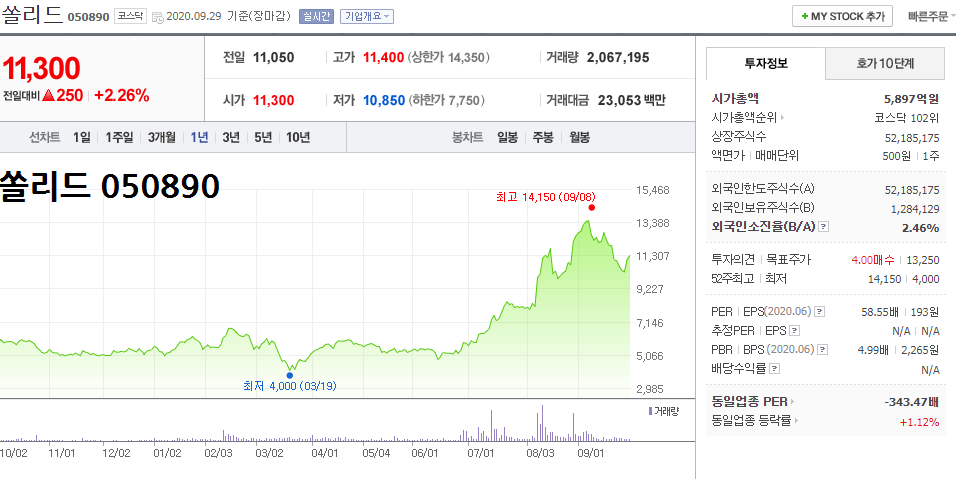Switch to 일봉 candlestick chart
The image size is (956, 479).
click(x=507, y=137)
